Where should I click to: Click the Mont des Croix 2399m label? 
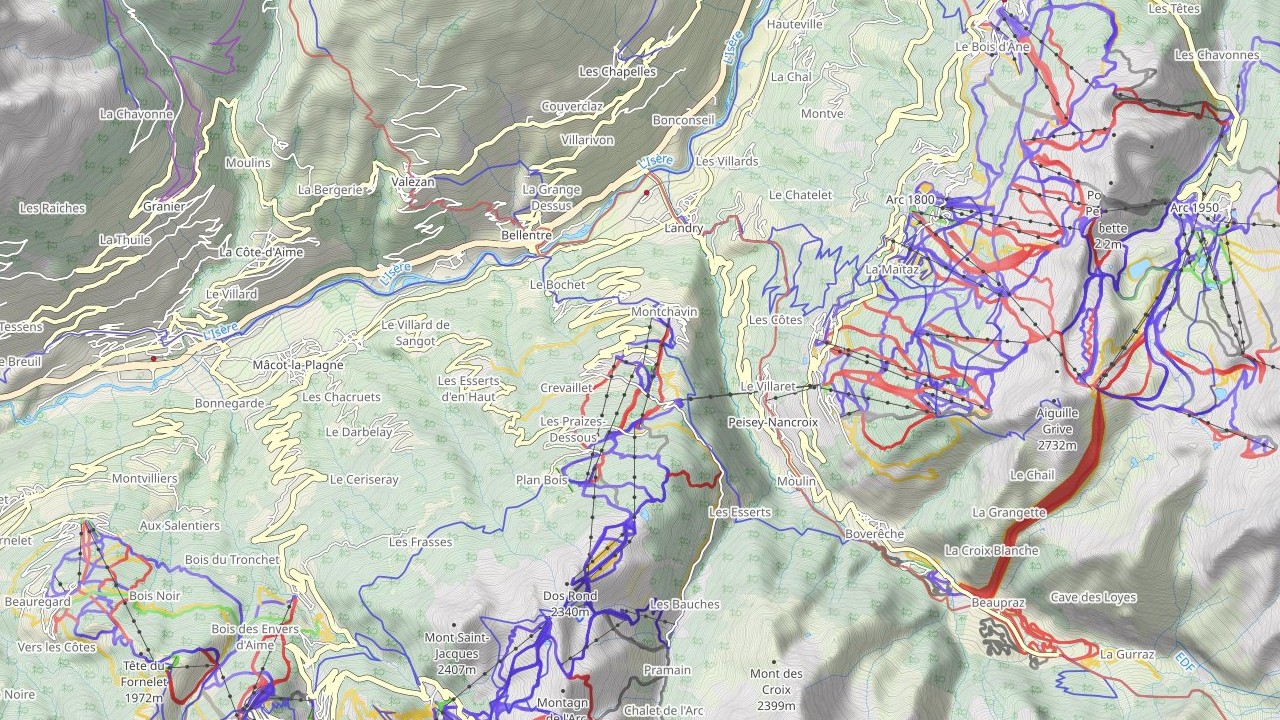click(x=776, y=690)
